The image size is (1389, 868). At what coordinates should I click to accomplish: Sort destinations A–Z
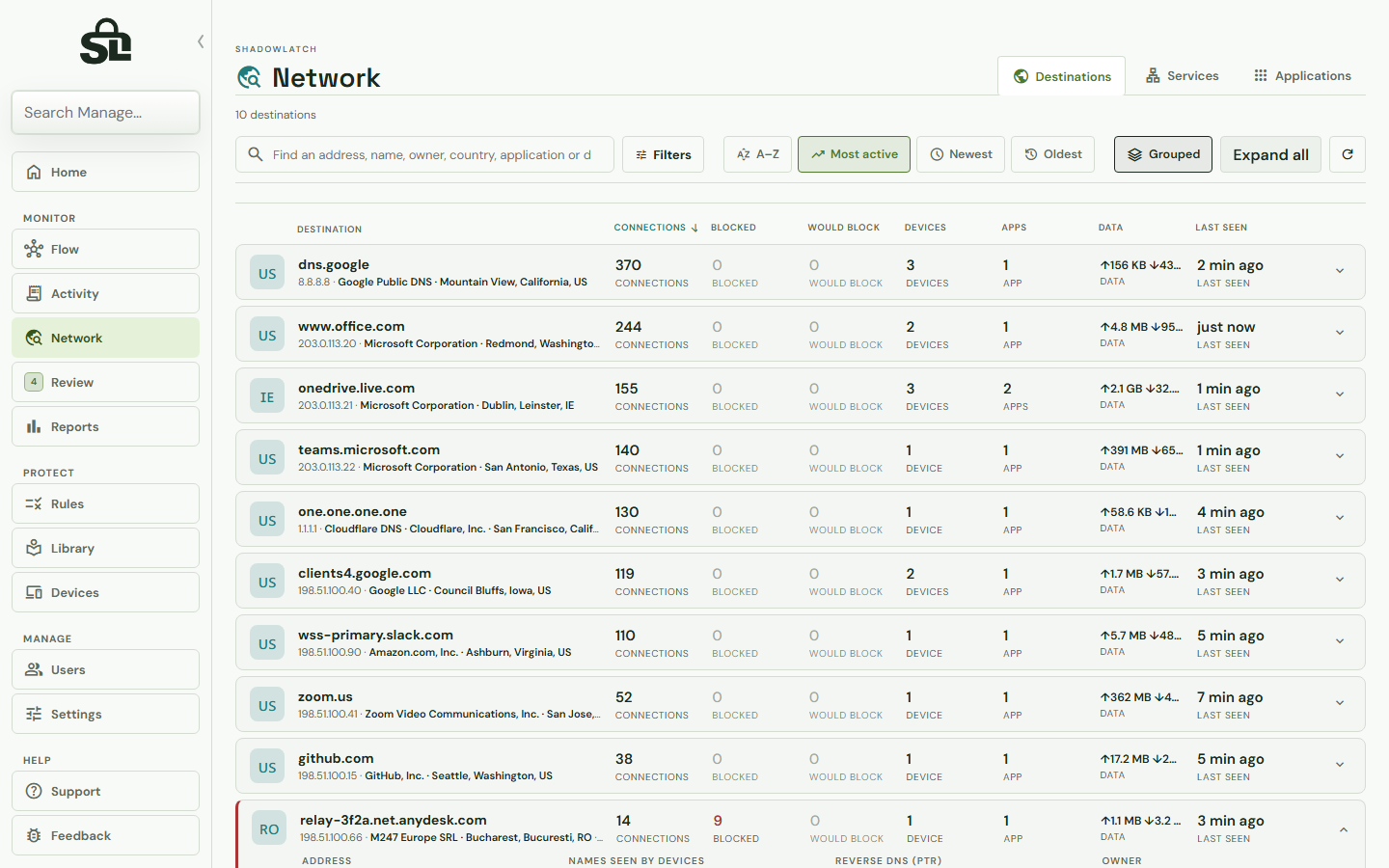click(x=757, y=154)
